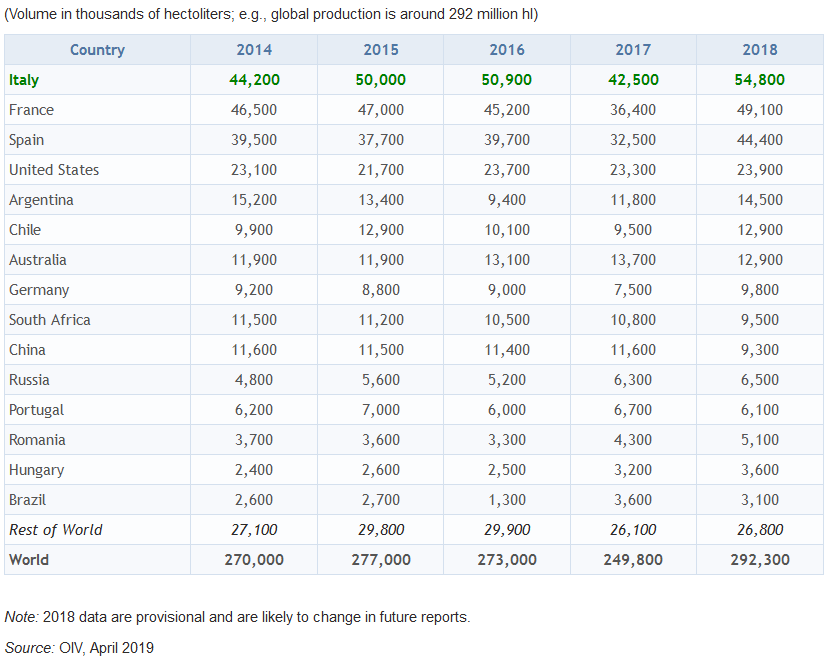Select the United States row label
The height and width of the screenshot is (663, 829).
click(54, 170)
